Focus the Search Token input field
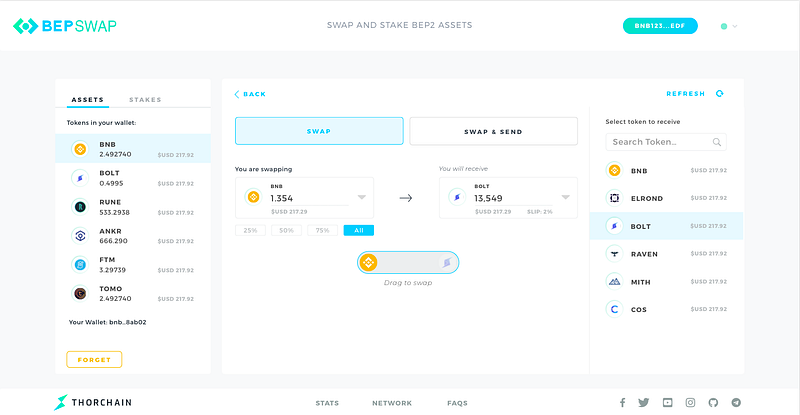The width and height of the screenshot is (800, 415). 660,142
